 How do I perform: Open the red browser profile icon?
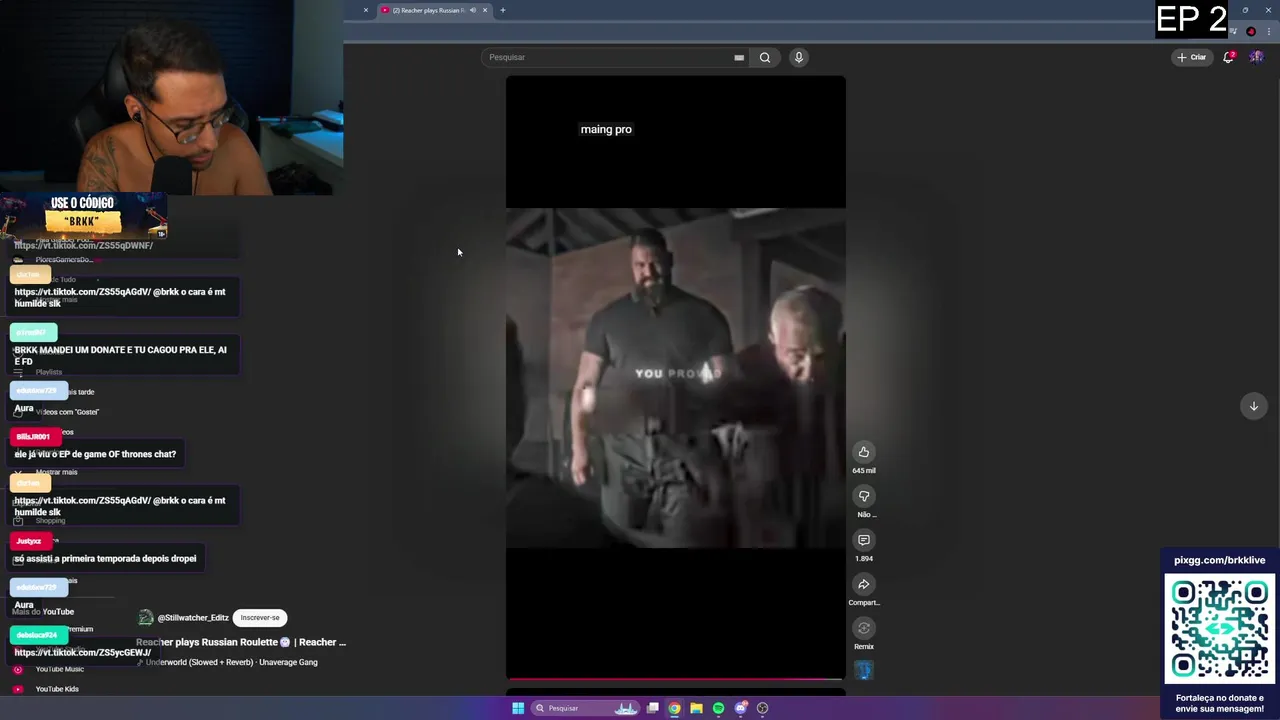[x=1251, y=31]
